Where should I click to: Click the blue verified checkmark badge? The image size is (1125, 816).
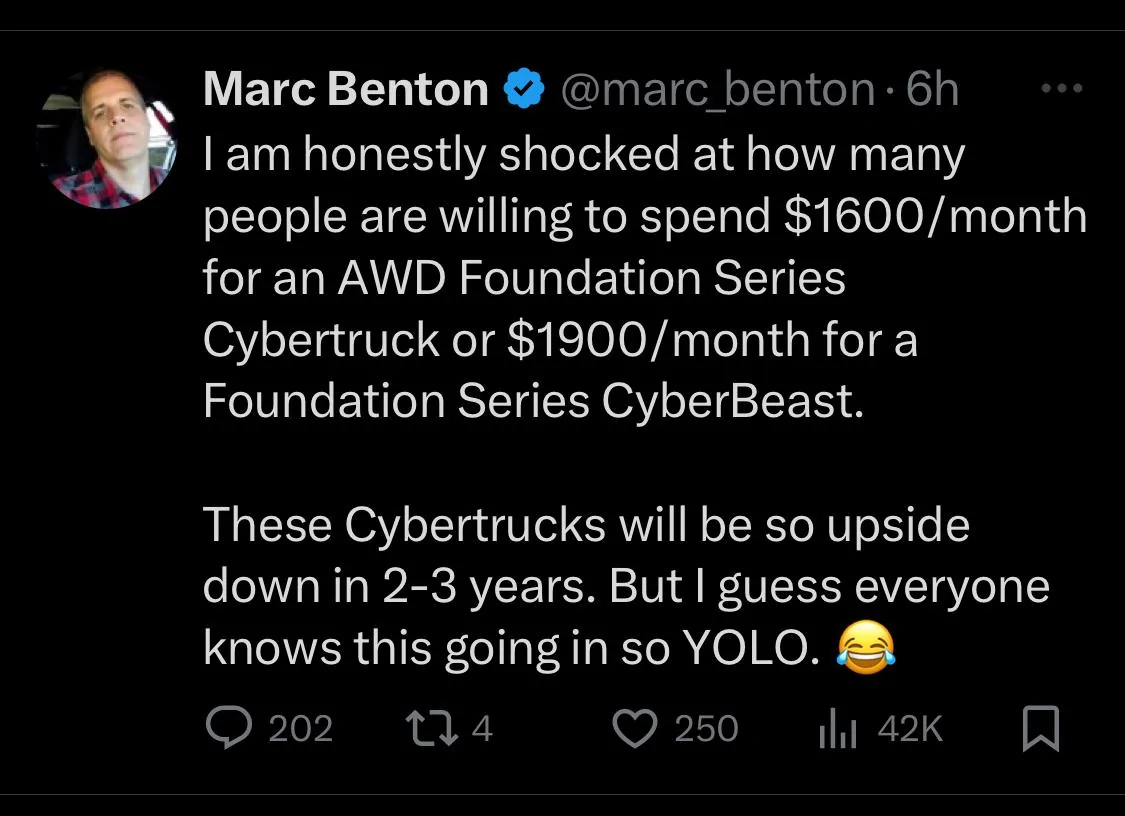tap(522, 90)
